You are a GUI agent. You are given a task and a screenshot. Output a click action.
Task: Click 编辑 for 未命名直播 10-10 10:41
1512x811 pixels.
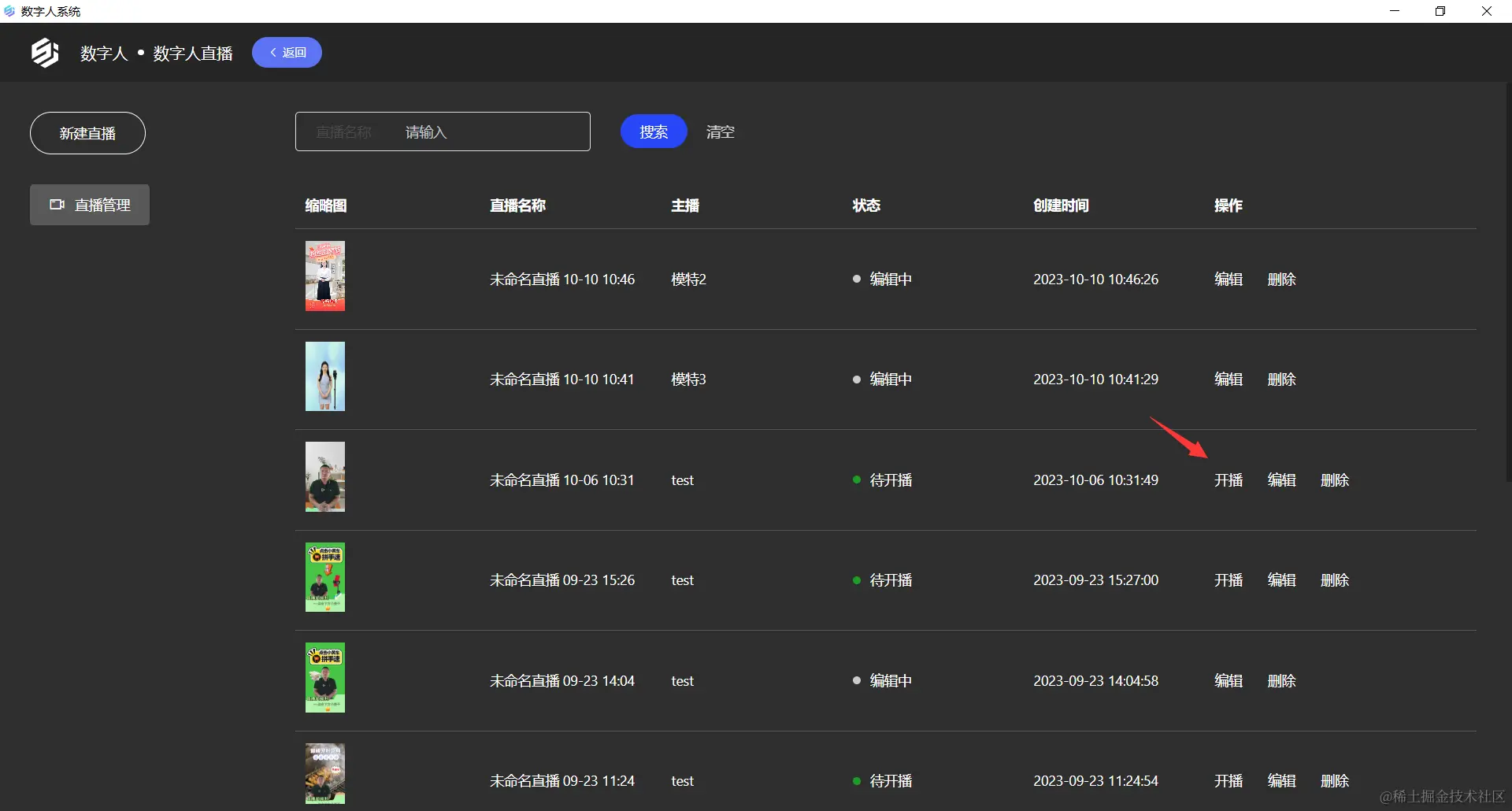(1228, 380)
